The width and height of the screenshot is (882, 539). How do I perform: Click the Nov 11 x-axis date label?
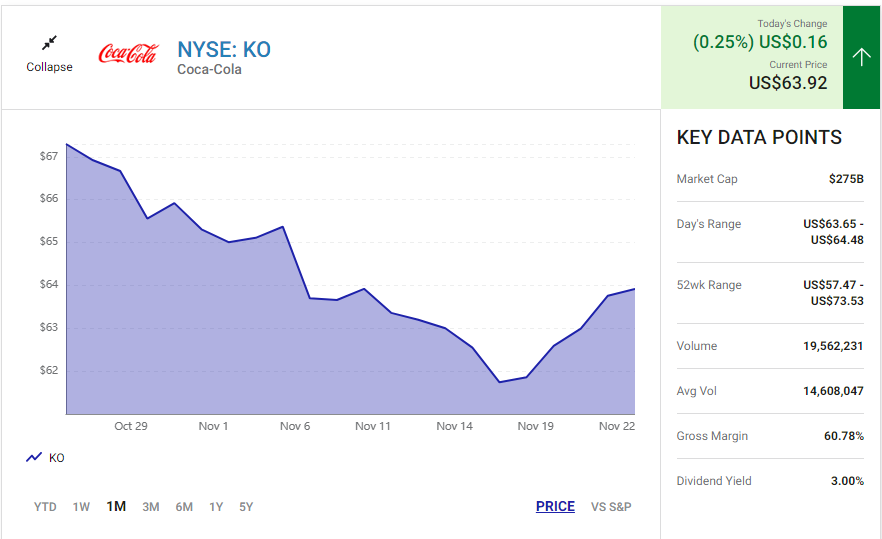372,426
